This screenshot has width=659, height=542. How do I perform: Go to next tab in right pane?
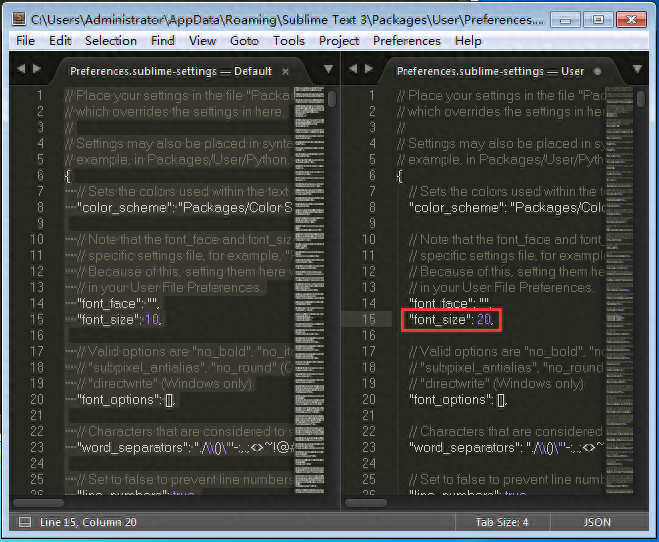[x=369, y=68]
